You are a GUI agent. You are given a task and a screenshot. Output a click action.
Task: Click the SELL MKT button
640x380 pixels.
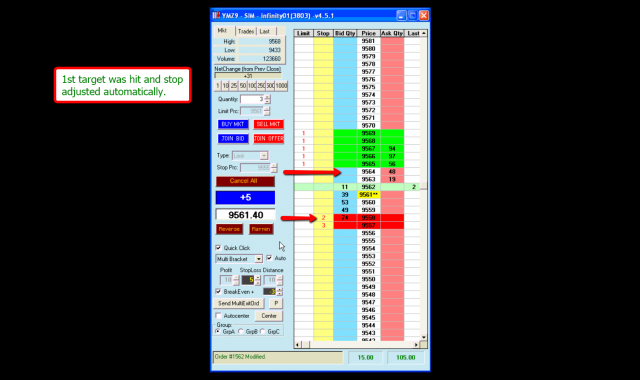click(x=268, y=124)
